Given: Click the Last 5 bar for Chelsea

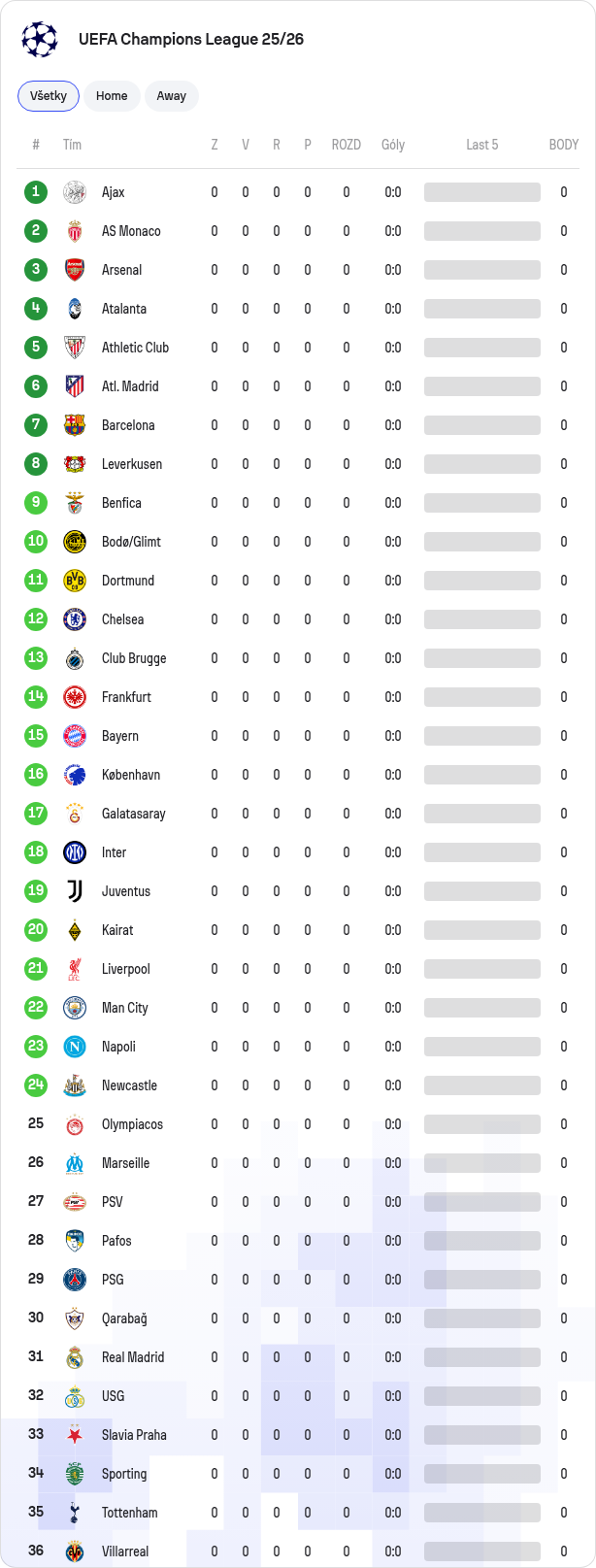Looking at the screenshot, I should click(x=482, y=619).
